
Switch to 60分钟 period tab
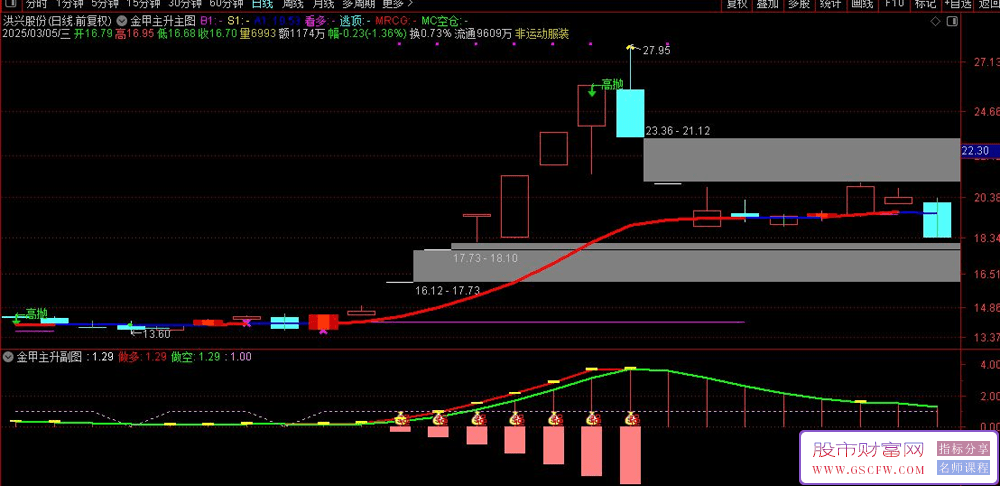pos(226,3)
